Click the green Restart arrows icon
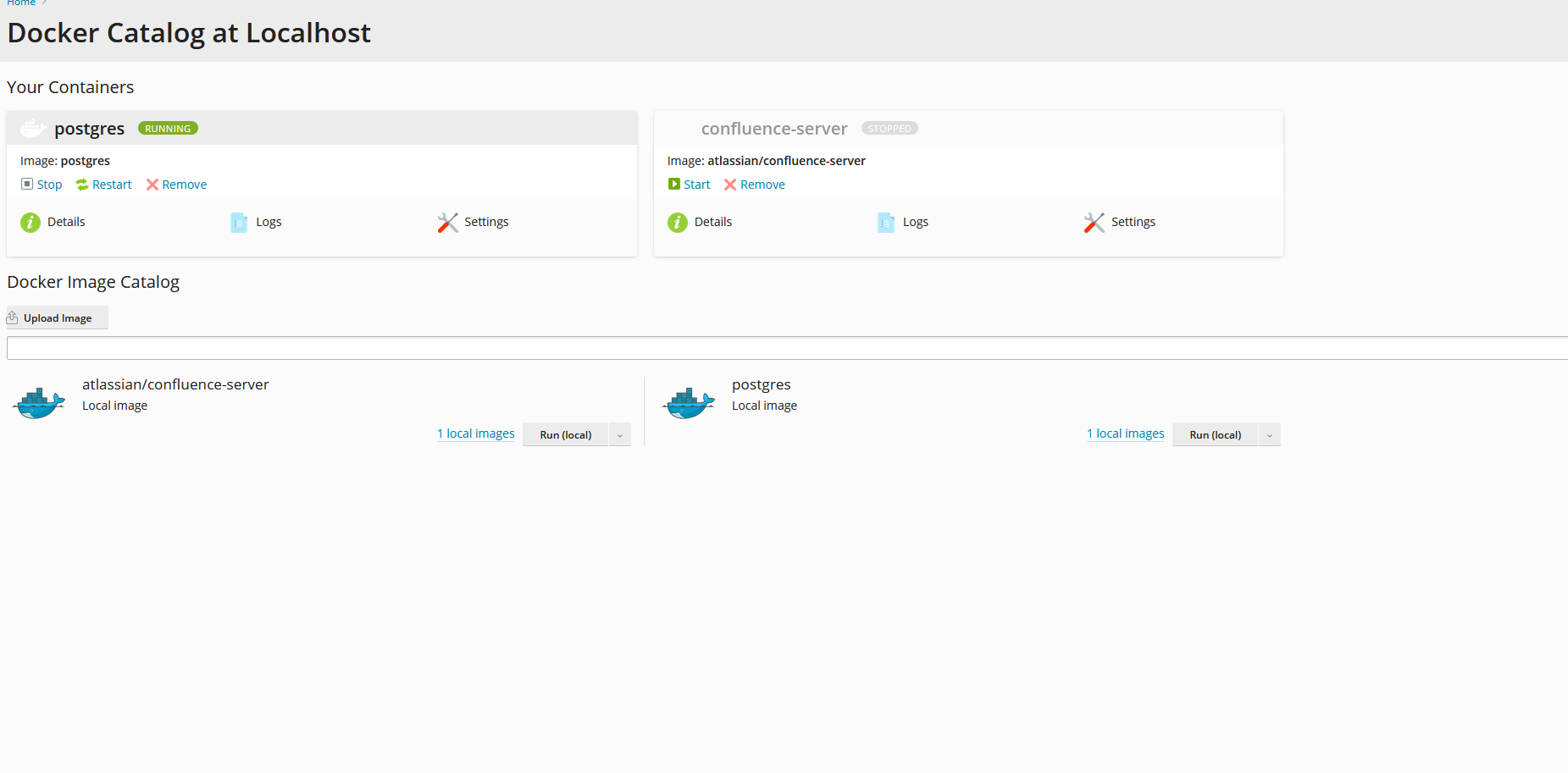 click(82, 185)
